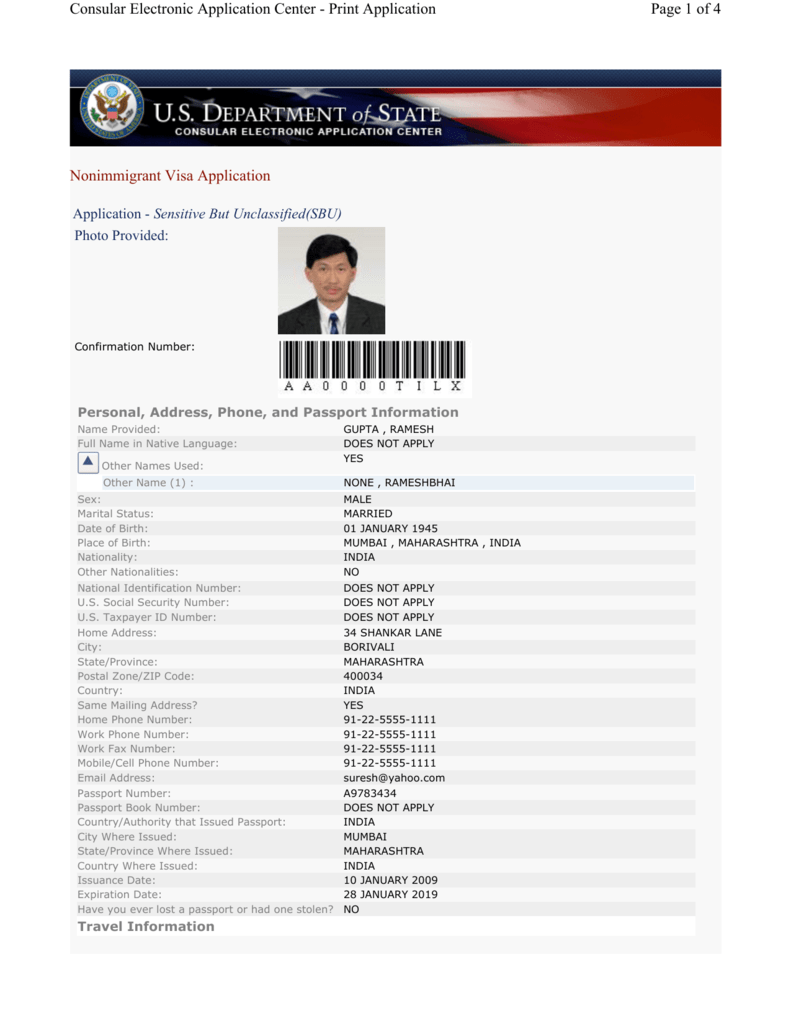Select the Confirmation Number label

click(x=135, y=347)
